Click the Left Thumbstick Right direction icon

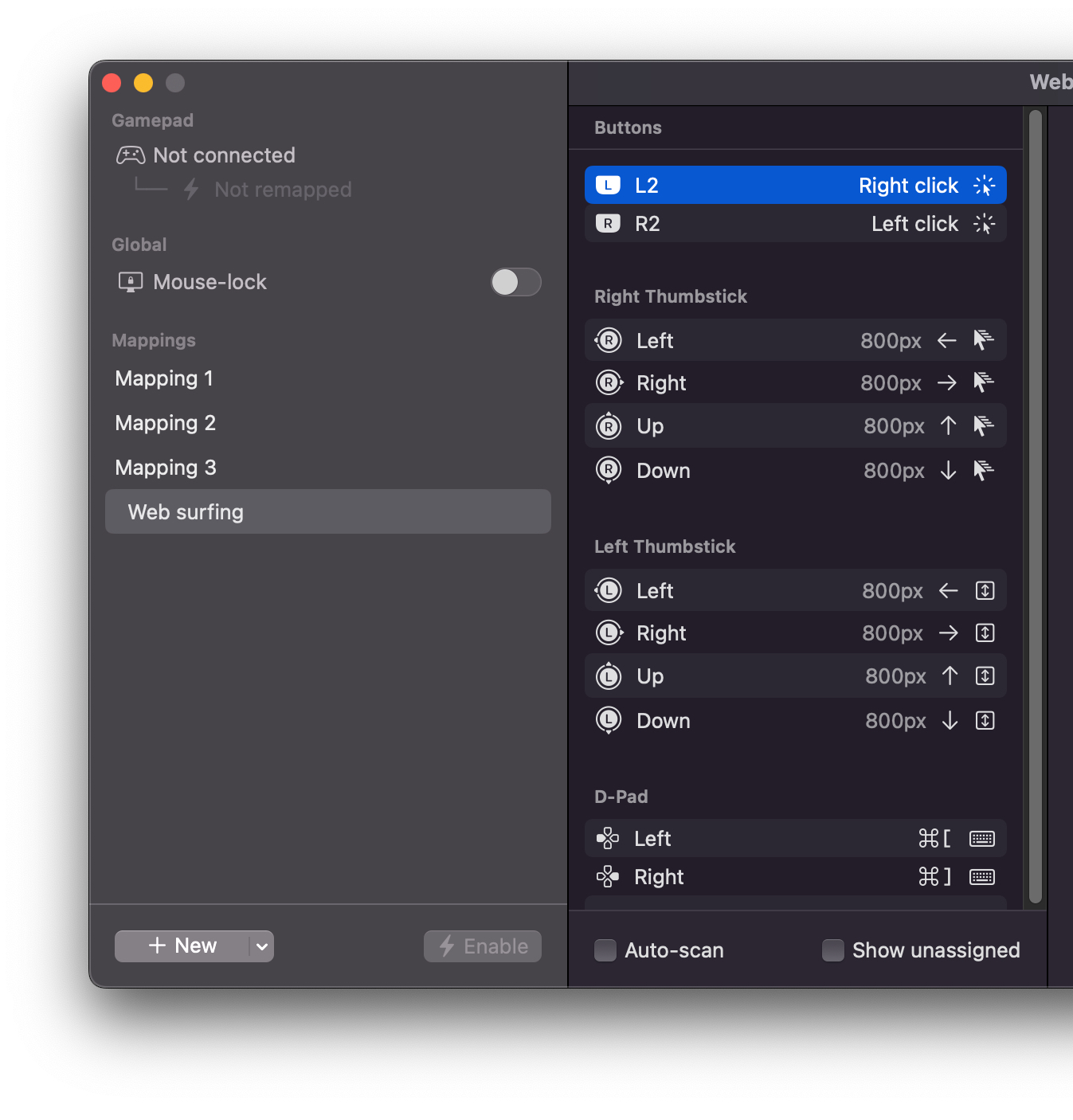click(609, 632)
